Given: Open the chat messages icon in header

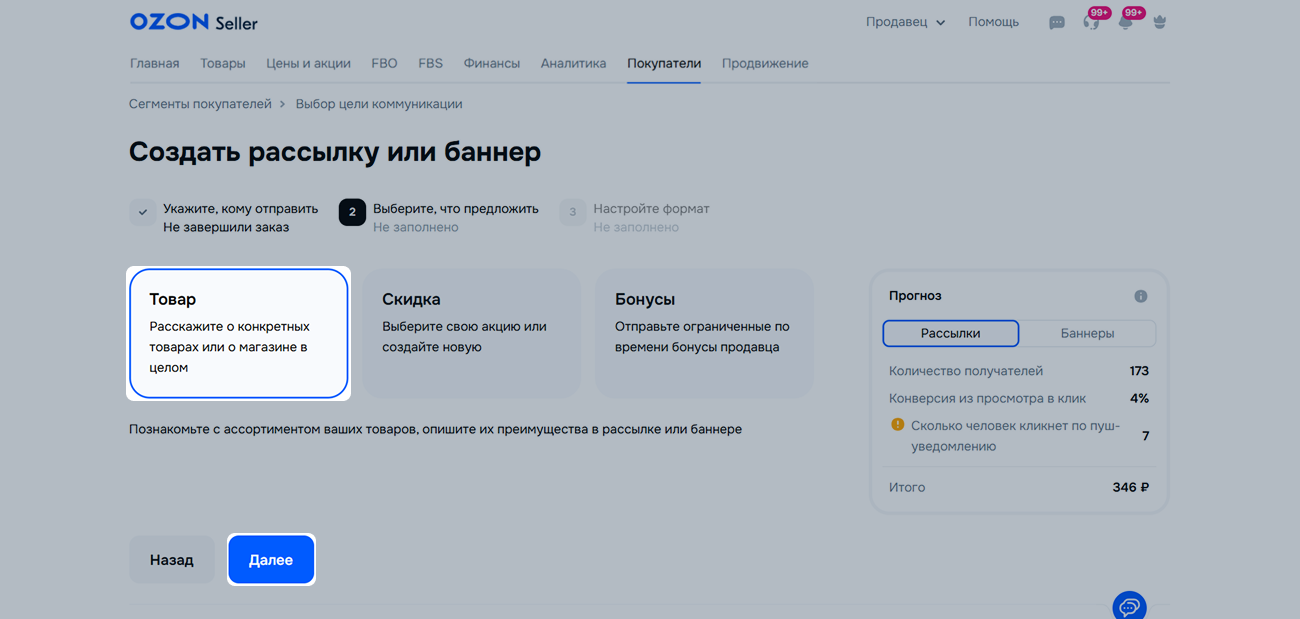Looking at the screenshot, I should coord(1056,23).
